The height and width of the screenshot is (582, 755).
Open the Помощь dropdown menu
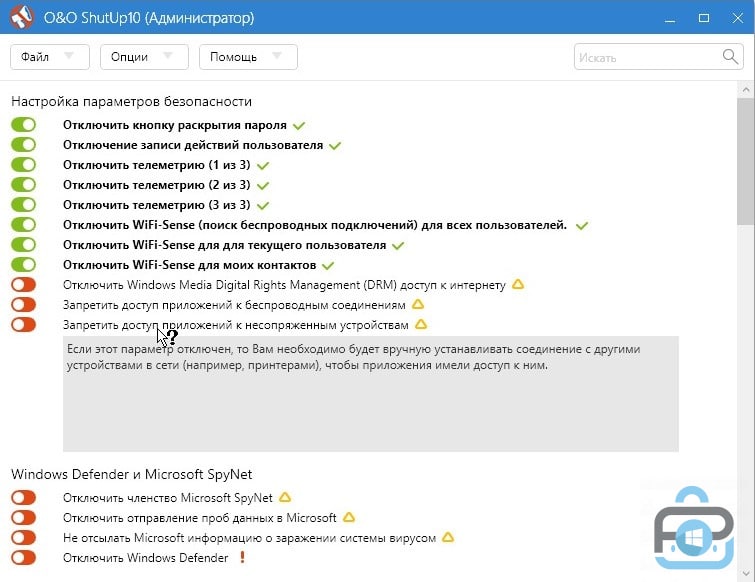pyautogui.click(x=248, y=57)
